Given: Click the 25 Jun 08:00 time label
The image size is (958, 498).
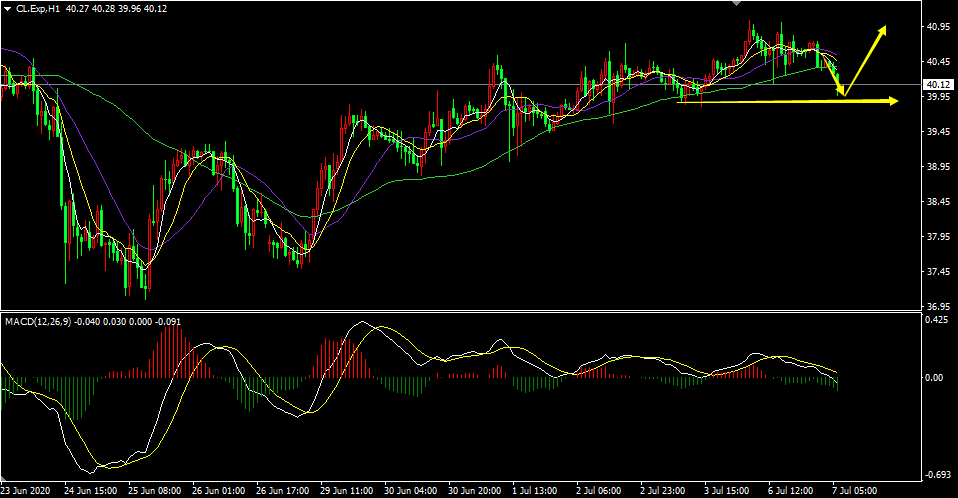Looking at the screenshot, I should coord(155,491).
